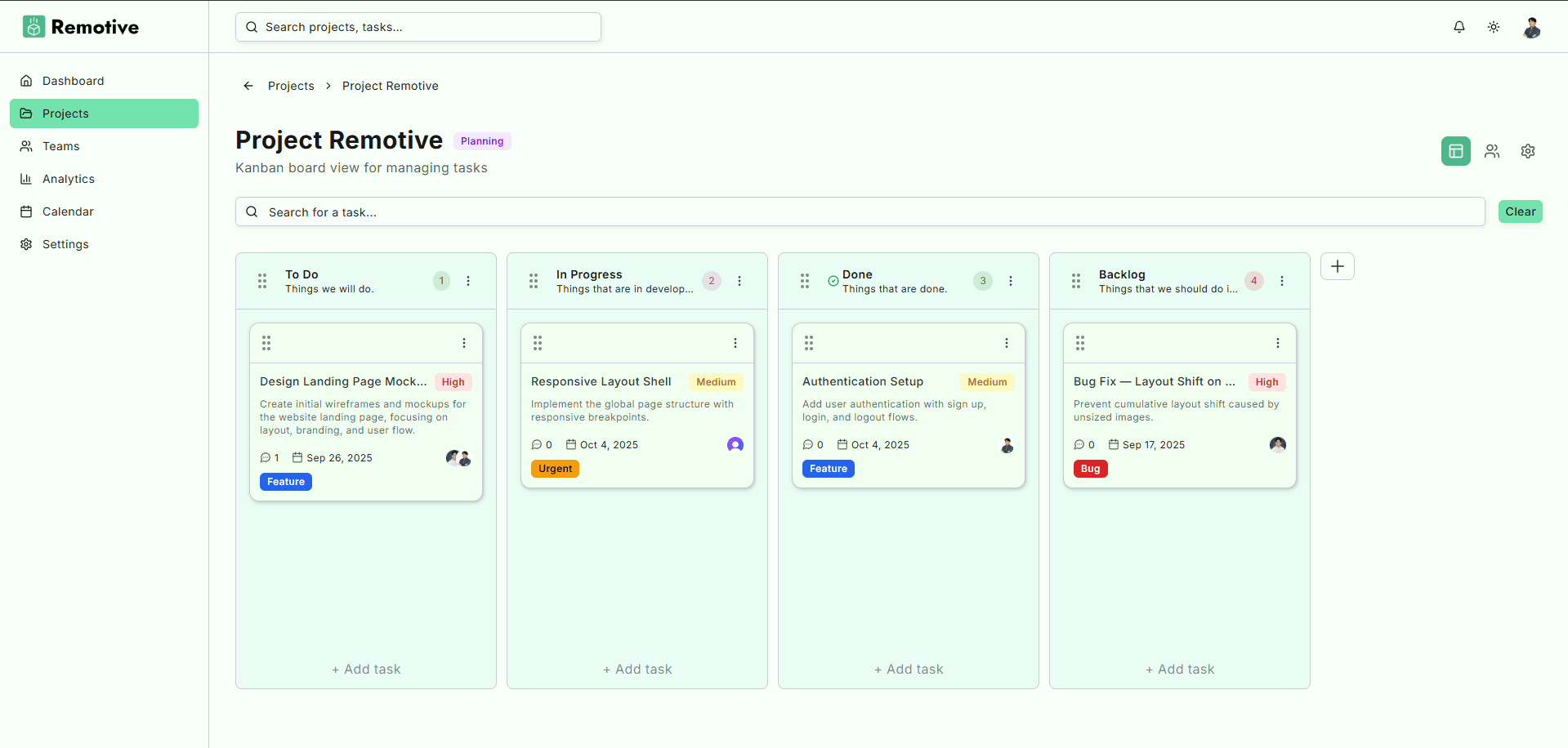Click the drag handle of To Do column
The image size is (1568, 748).
click(262, 281)
